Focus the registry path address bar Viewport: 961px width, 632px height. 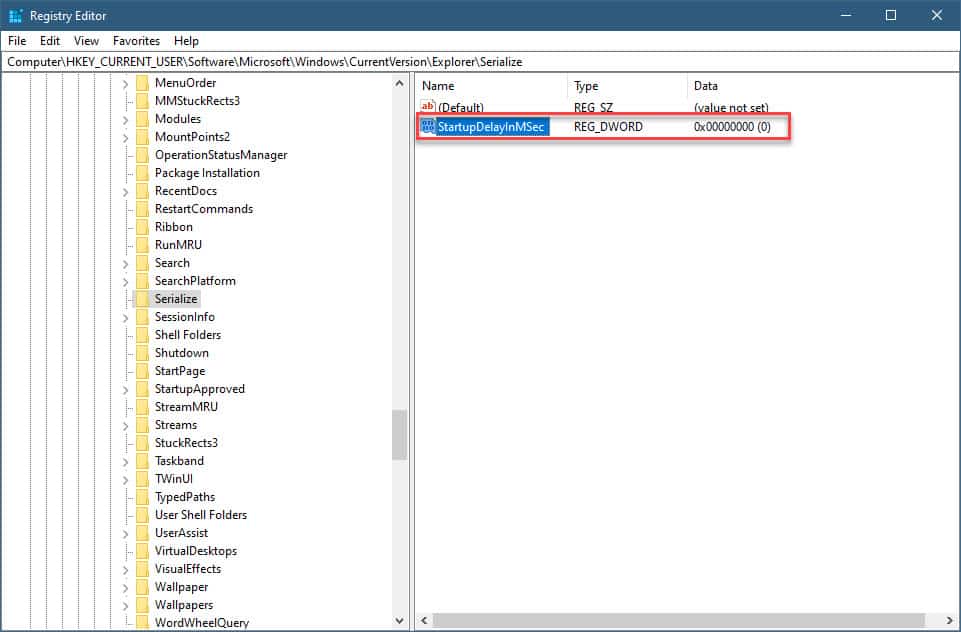tap(480, 62)
